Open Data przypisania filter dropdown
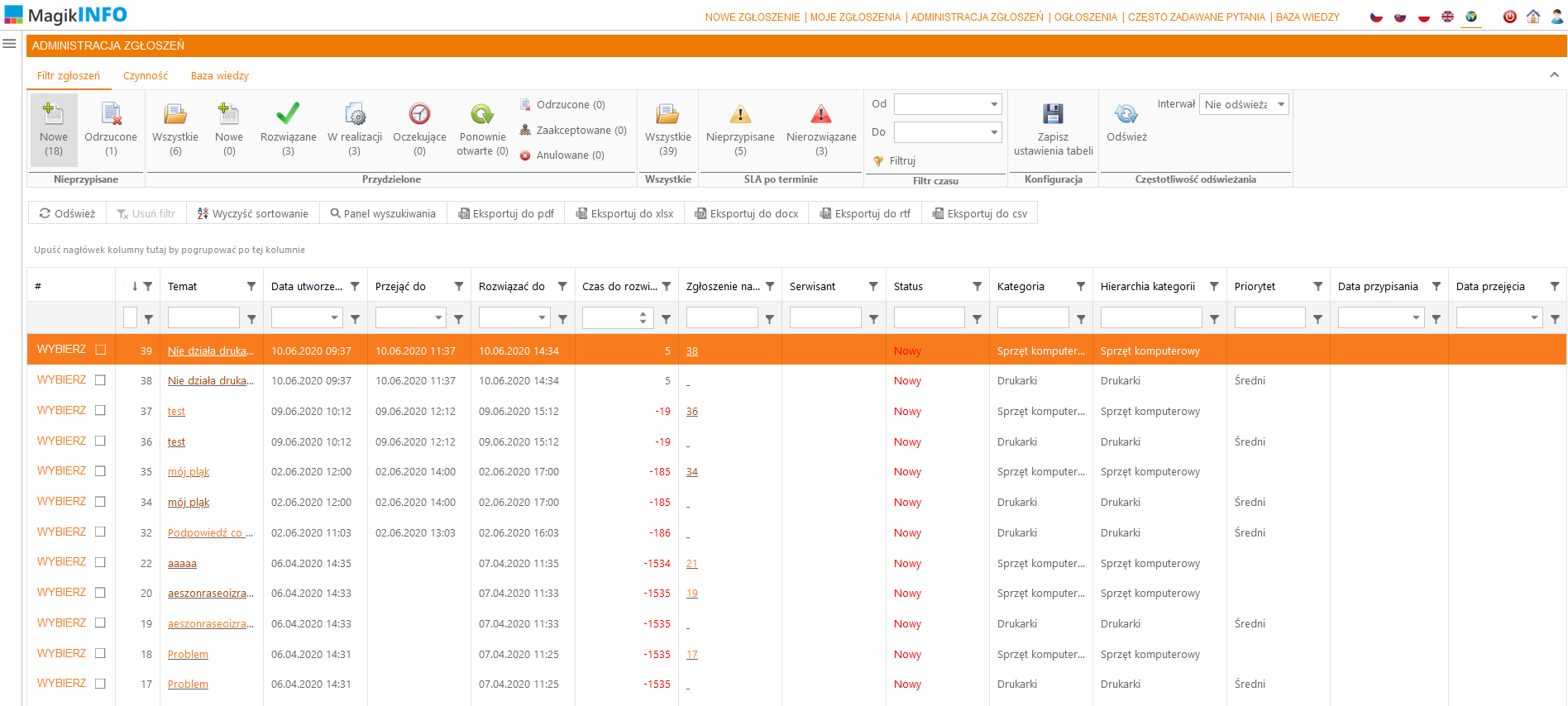Viewport: 1568px width, 706px height. [1416, 317]
